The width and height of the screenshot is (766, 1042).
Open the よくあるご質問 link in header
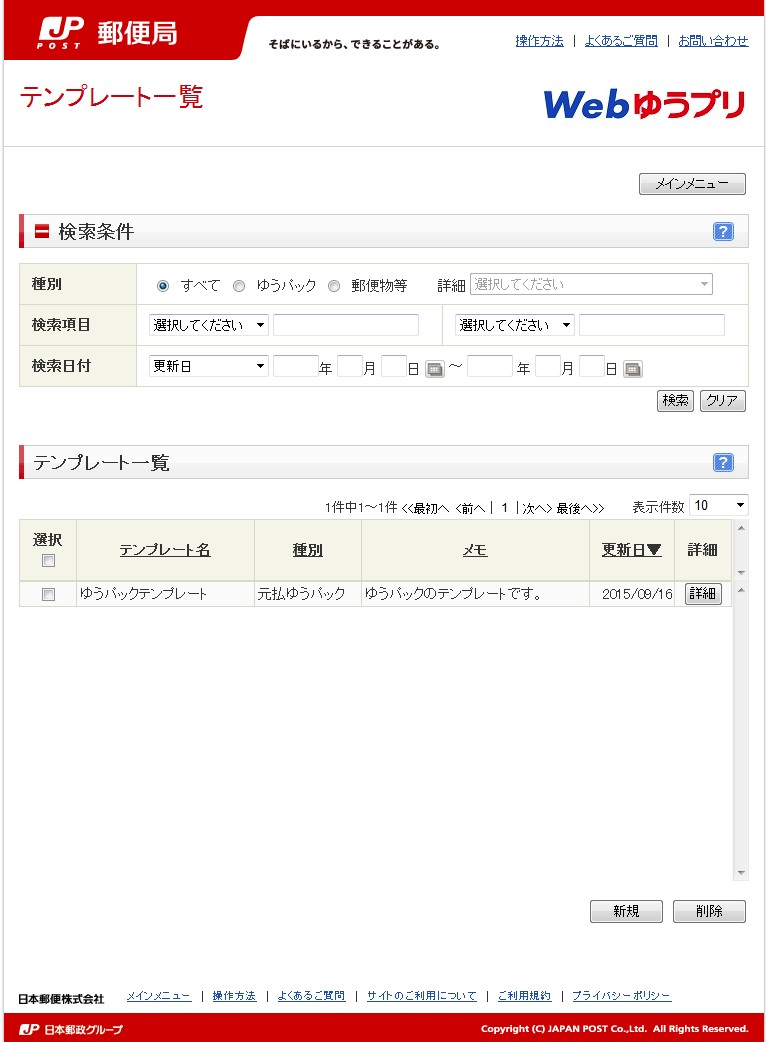pyautogui.click(x=621, y=41)
